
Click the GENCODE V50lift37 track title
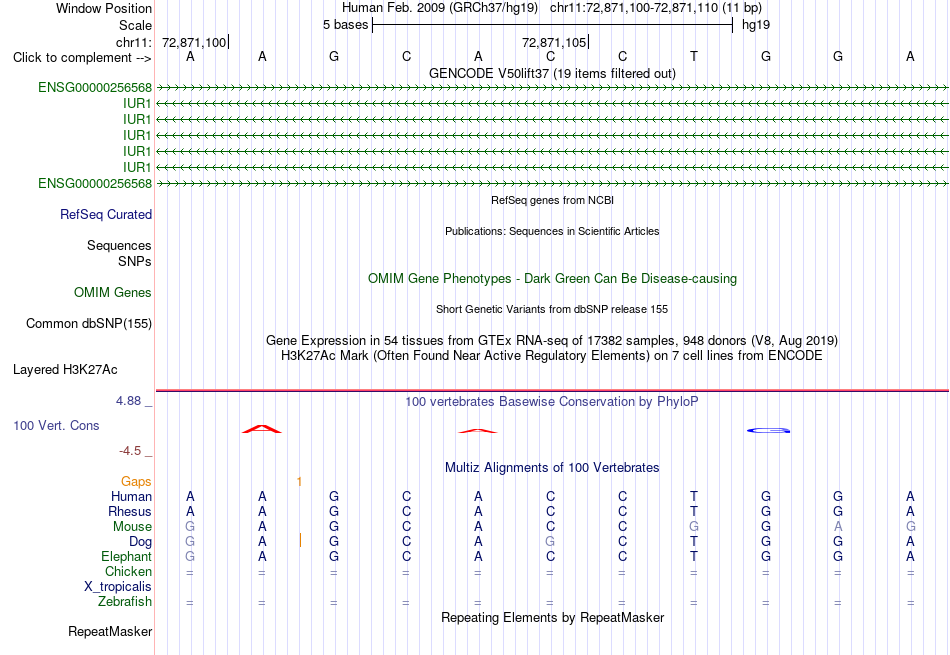pyautogui.click(x=552, y=73)
